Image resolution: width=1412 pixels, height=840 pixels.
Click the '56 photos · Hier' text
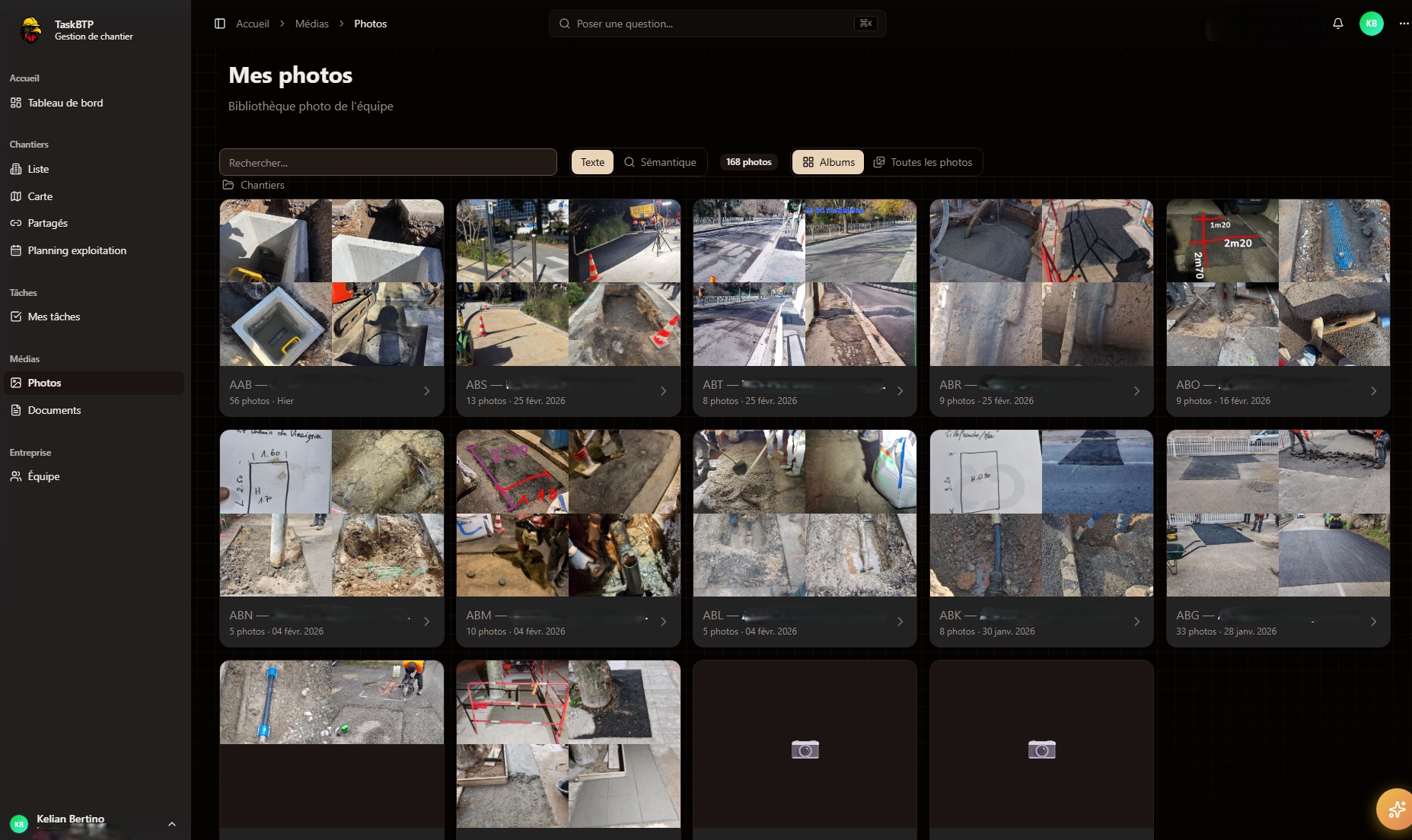pyautogui.click(x=261, y=401)
